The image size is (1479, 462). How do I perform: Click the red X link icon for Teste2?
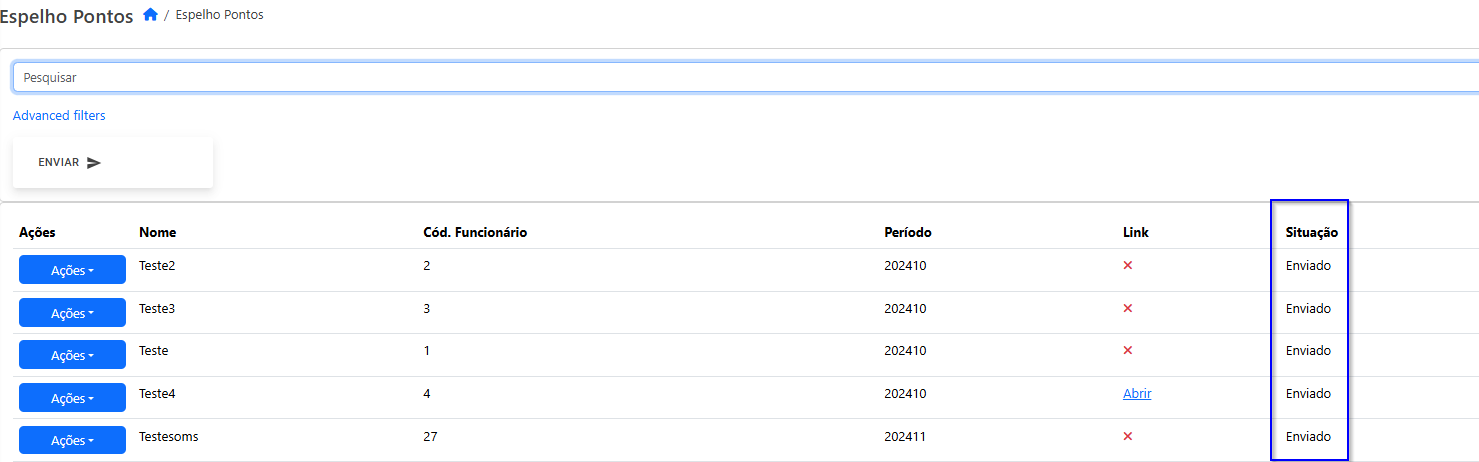(1128, 266)
